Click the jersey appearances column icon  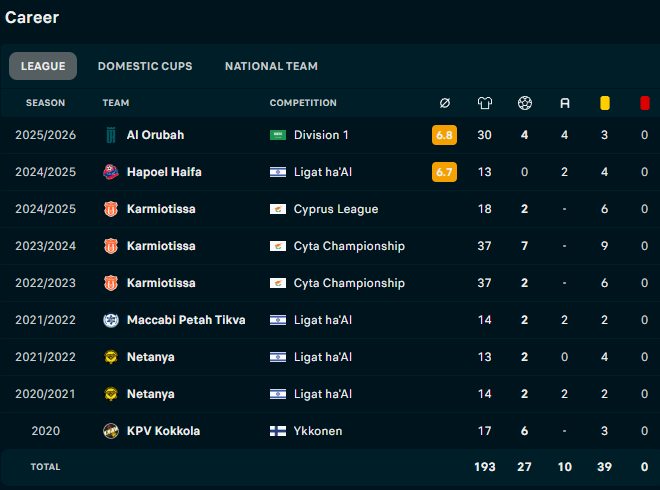tap(484, 103)
